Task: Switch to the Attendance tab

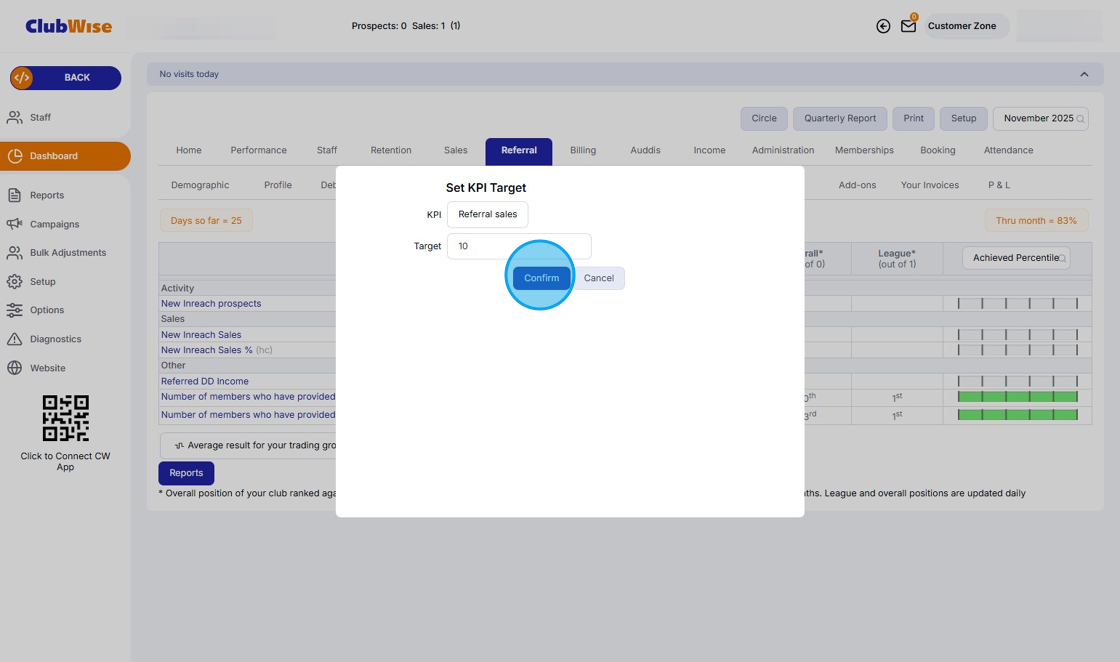Action: pyautogui.click(x=1008, y=151)
